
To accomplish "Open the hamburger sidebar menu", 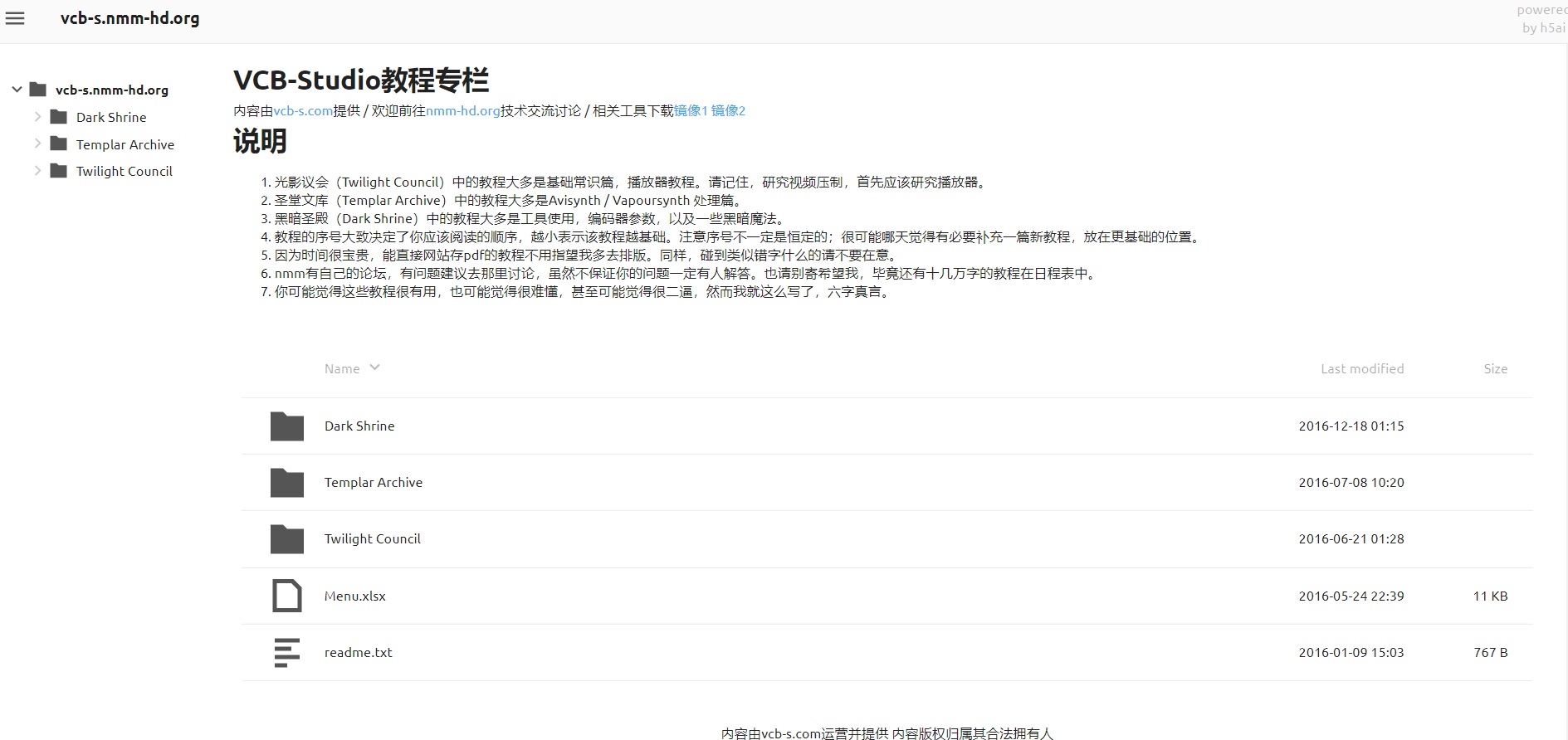I will [x=15, y=18].
